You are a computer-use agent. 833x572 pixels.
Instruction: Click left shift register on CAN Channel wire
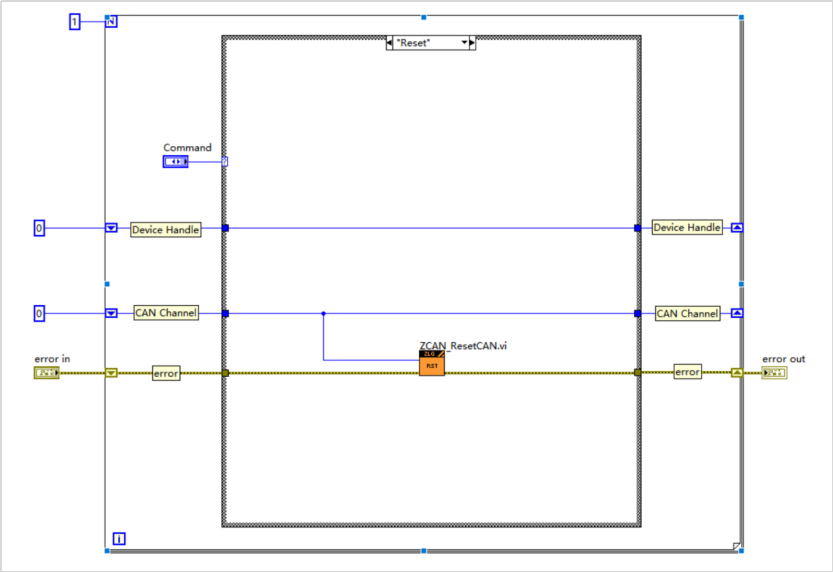pos(111,313)
